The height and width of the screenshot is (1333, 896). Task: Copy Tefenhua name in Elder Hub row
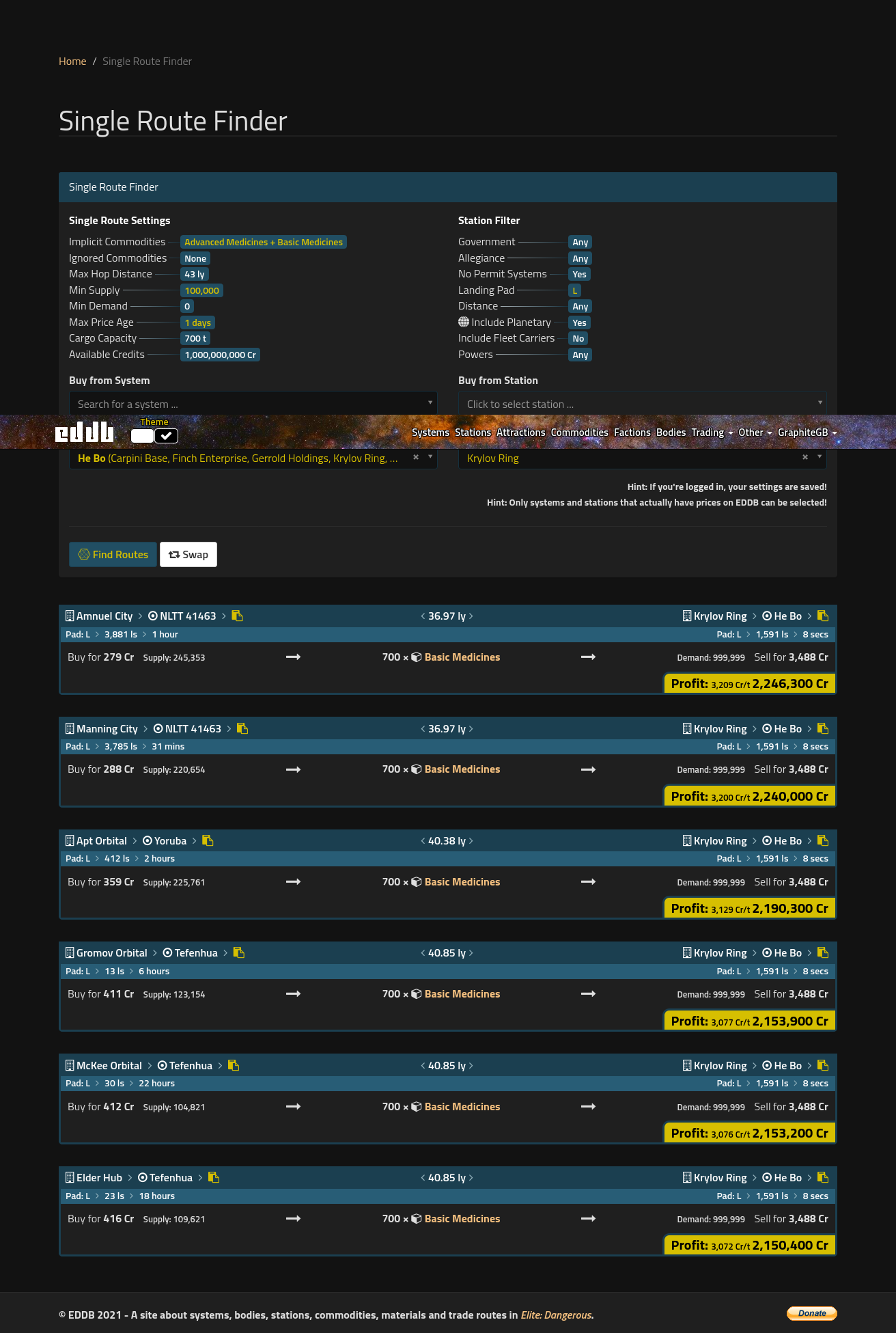pyautogui.click(x=214, y=1177)
